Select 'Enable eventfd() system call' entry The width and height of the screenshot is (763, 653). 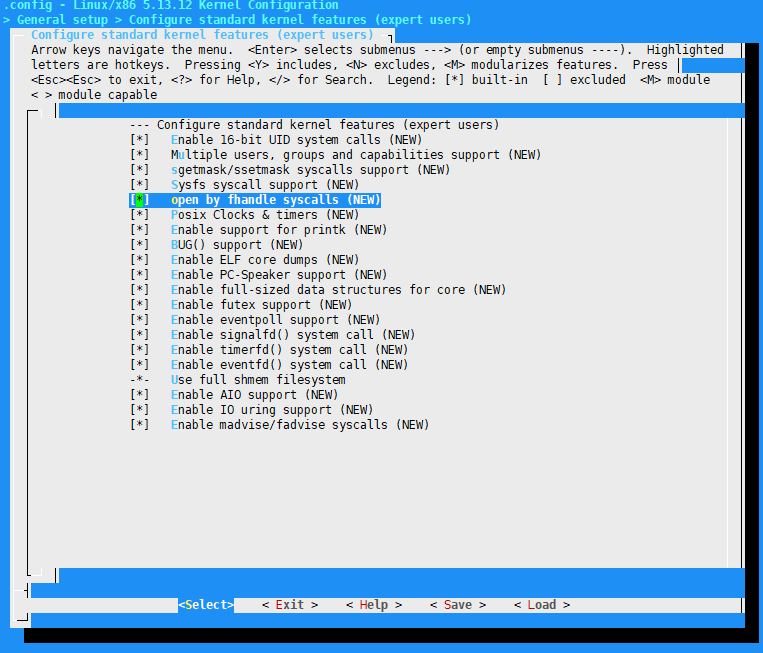(269, 365)
